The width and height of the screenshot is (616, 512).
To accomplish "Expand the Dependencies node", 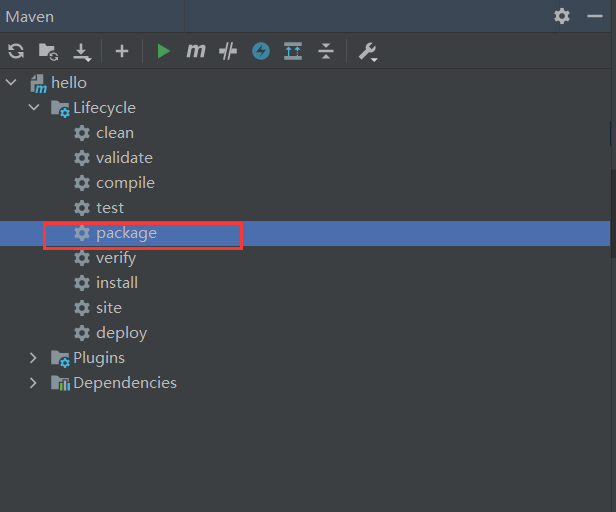I will pyautogui.click(x=33, y=383).
